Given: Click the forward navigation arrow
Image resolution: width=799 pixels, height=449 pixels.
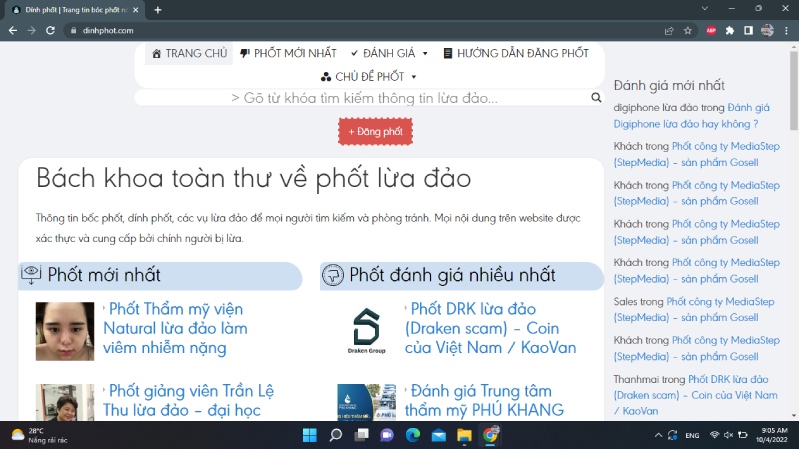Looking at the screenshot, I should 32,31.
